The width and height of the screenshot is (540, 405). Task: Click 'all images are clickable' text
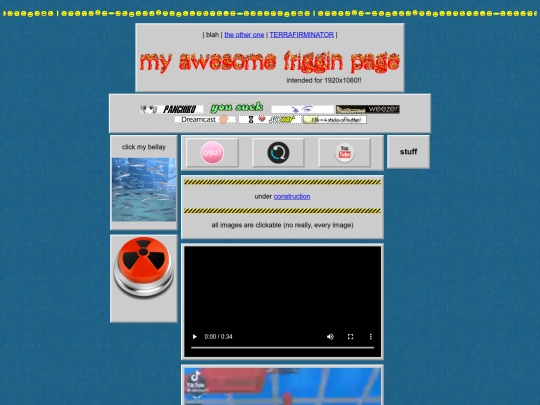click(x=282, y=225)
